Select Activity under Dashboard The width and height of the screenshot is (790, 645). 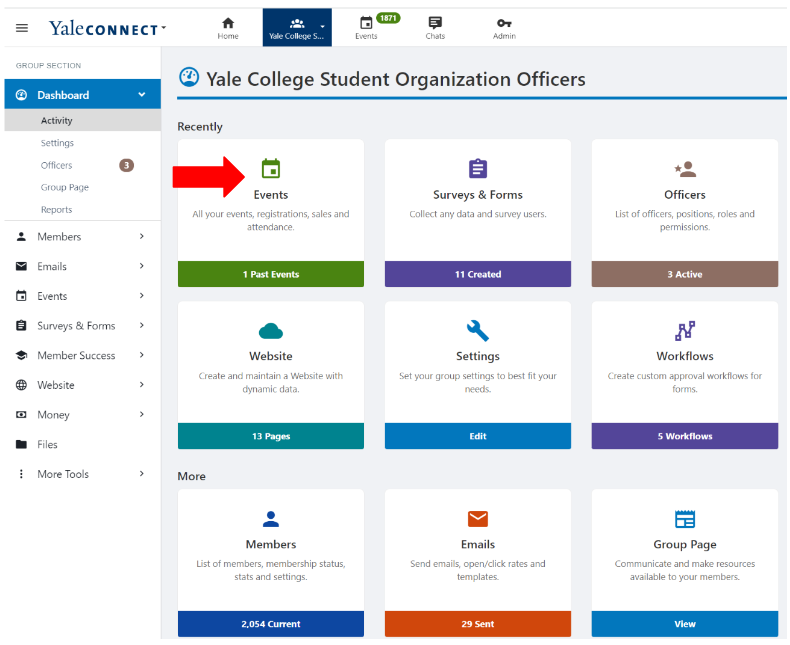[83, 120]
